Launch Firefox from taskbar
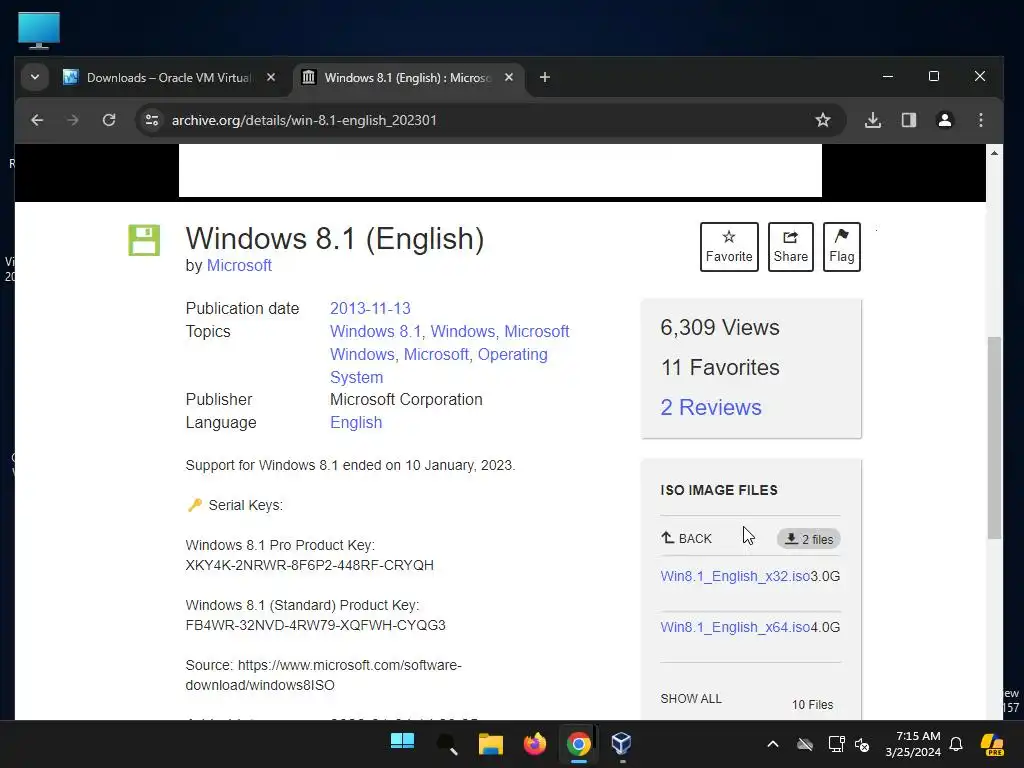 pyautogui.click(x=534, y=743)
